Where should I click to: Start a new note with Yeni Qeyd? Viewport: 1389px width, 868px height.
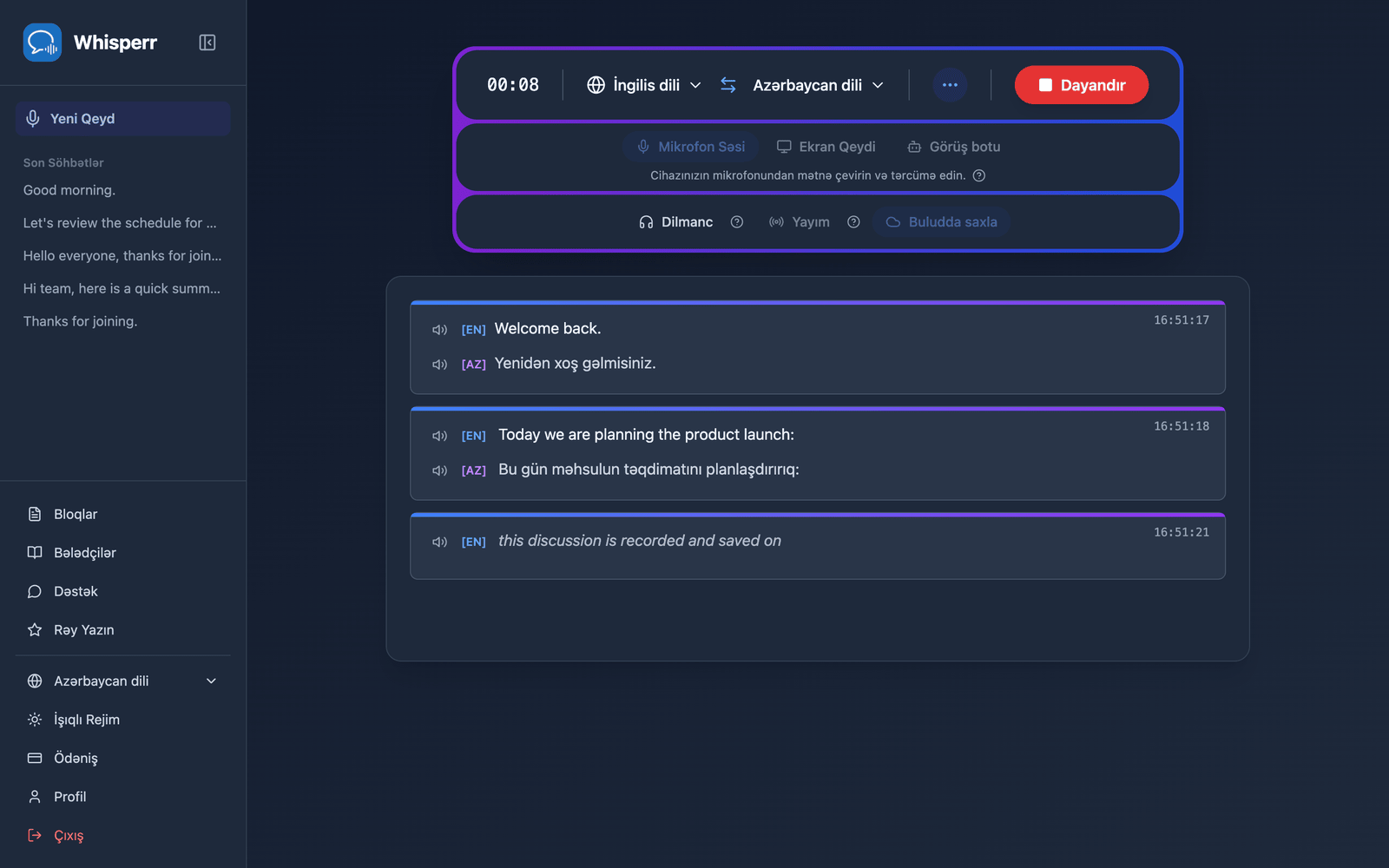pos(122,119)
